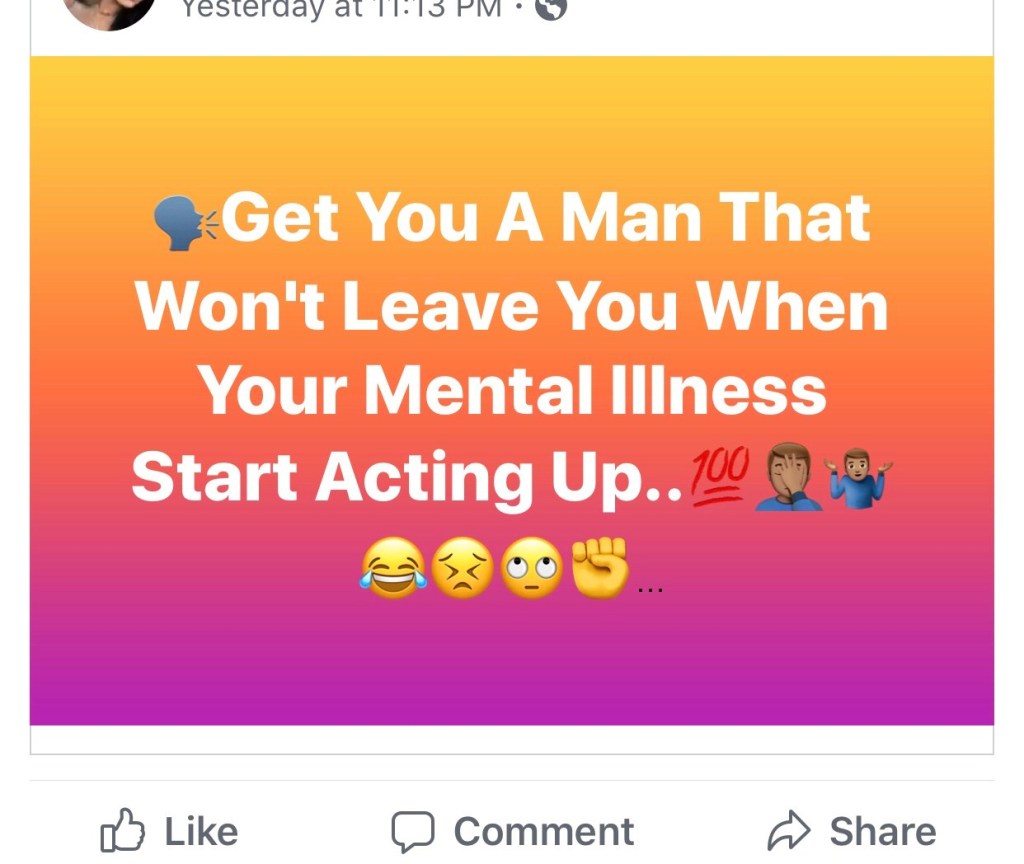
Task: Click the Share button label
Action: click(x=883, y=831)
